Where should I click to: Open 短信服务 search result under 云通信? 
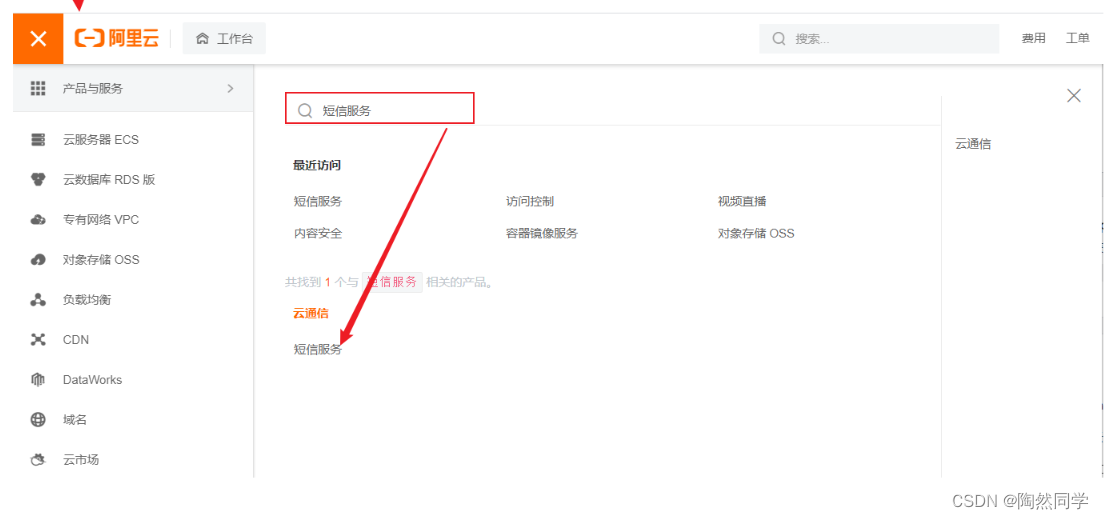point(318,349)
